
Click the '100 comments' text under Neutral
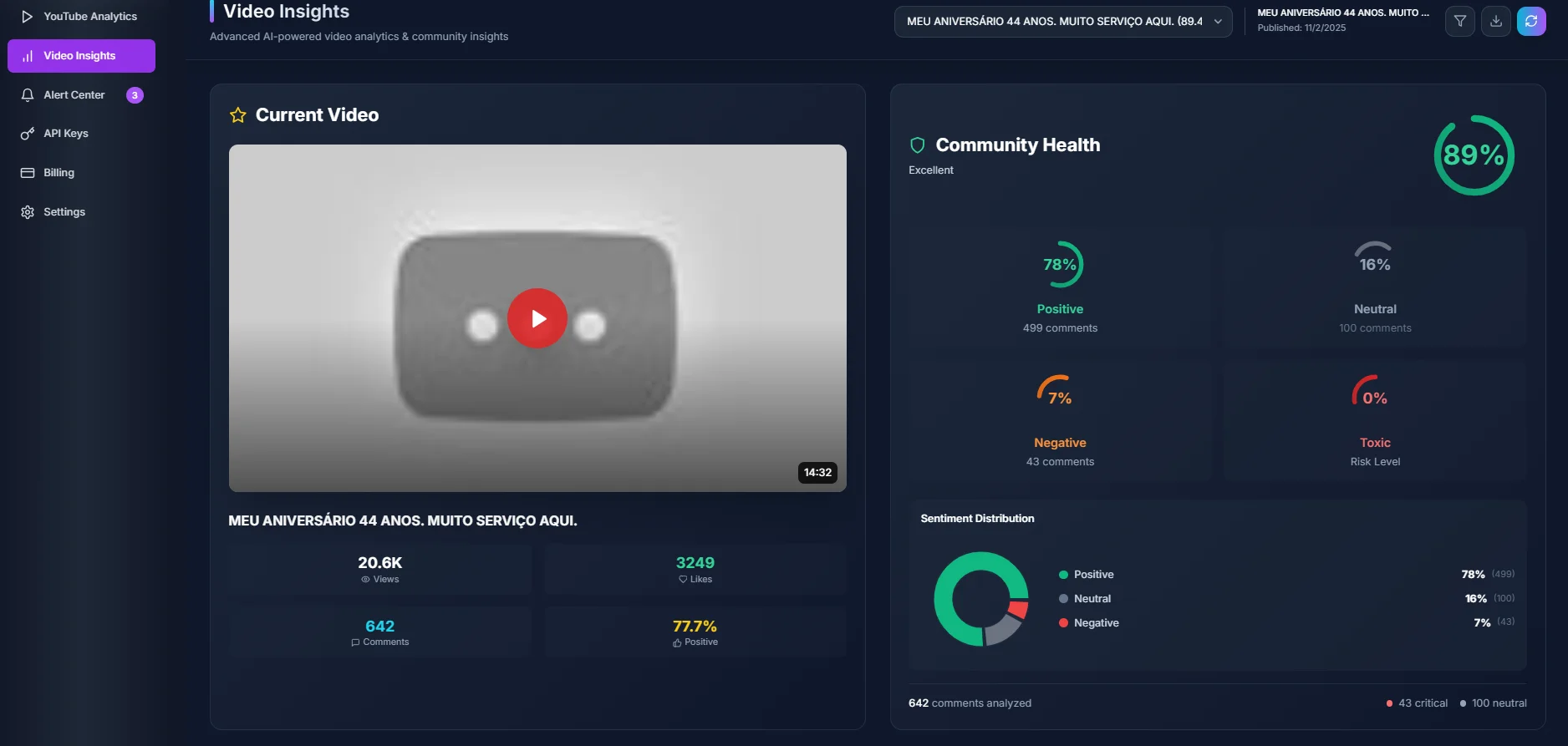[x=1375, y=328]
